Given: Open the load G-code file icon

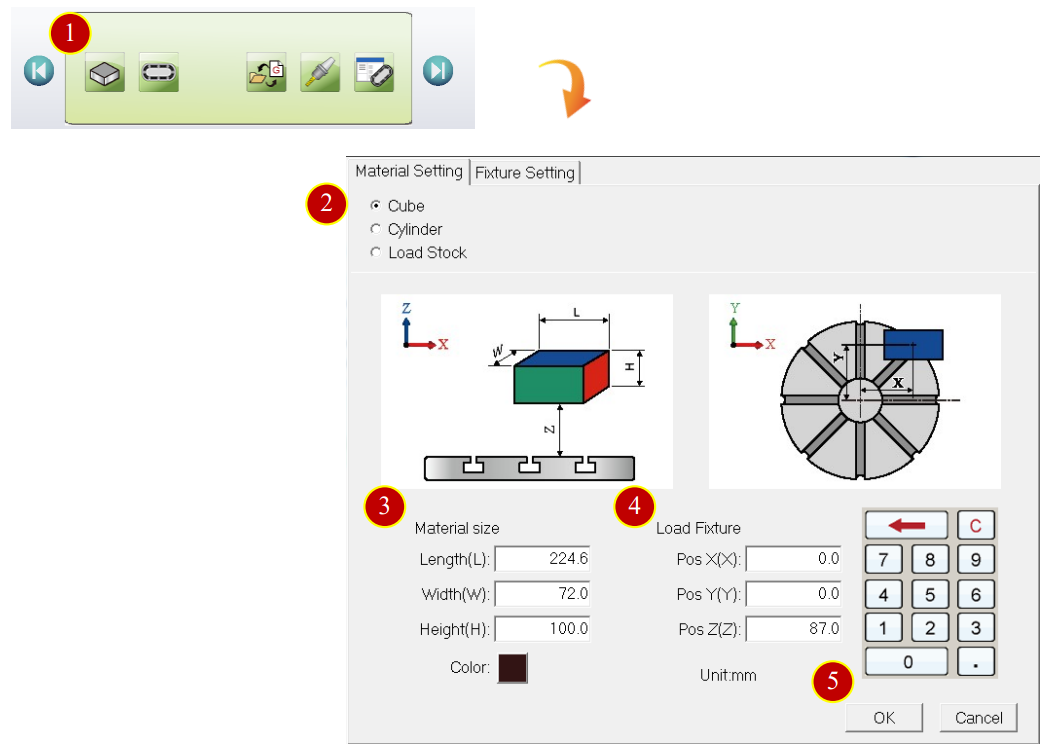Looking at the screenshot, I should tap(266, 72).
